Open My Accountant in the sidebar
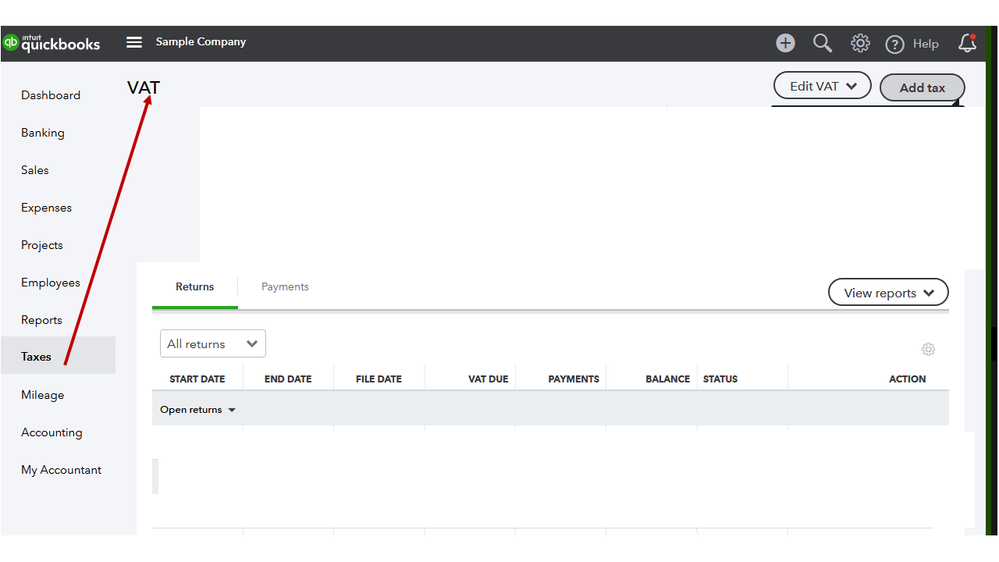The width and height of the screenshot is (999, 562). 61,470
